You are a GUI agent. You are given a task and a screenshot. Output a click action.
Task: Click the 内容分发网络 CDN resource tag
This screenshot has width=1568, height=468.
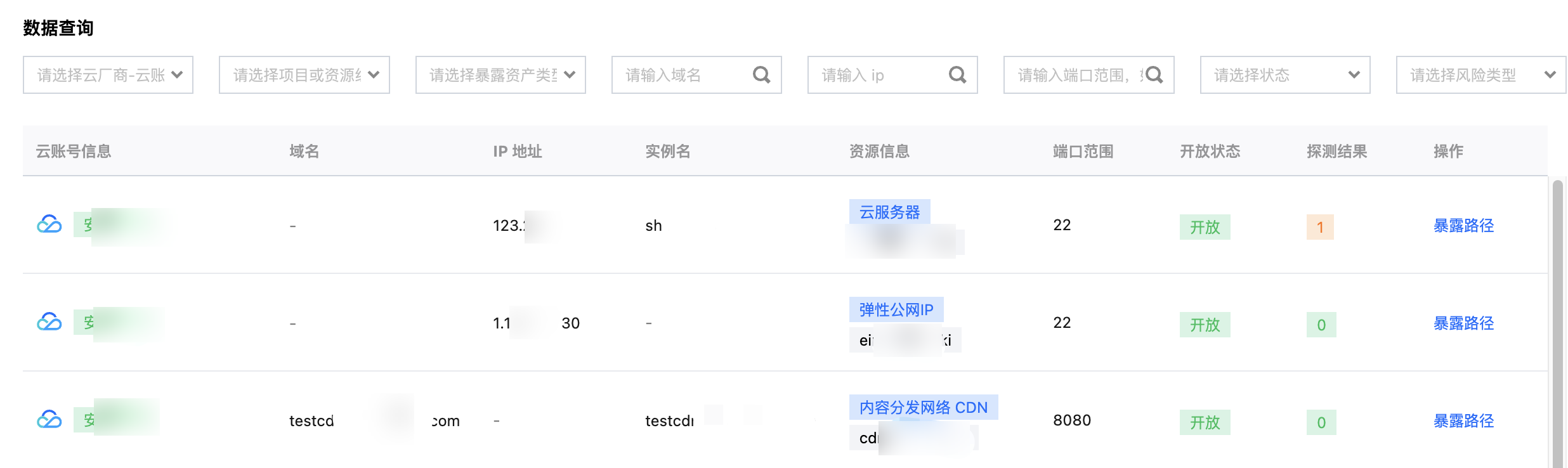click(x=923, y=407)
